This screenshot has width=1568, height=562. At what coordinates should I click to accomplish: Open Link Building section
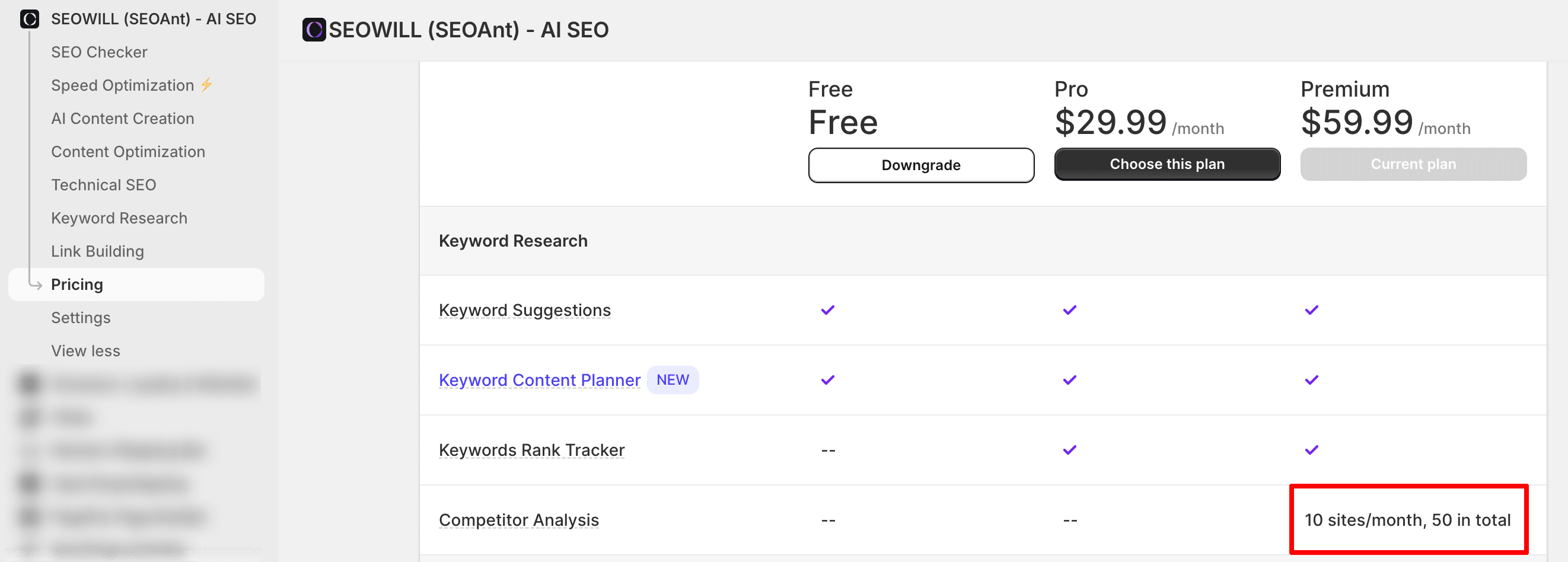(x=97, y=251)
